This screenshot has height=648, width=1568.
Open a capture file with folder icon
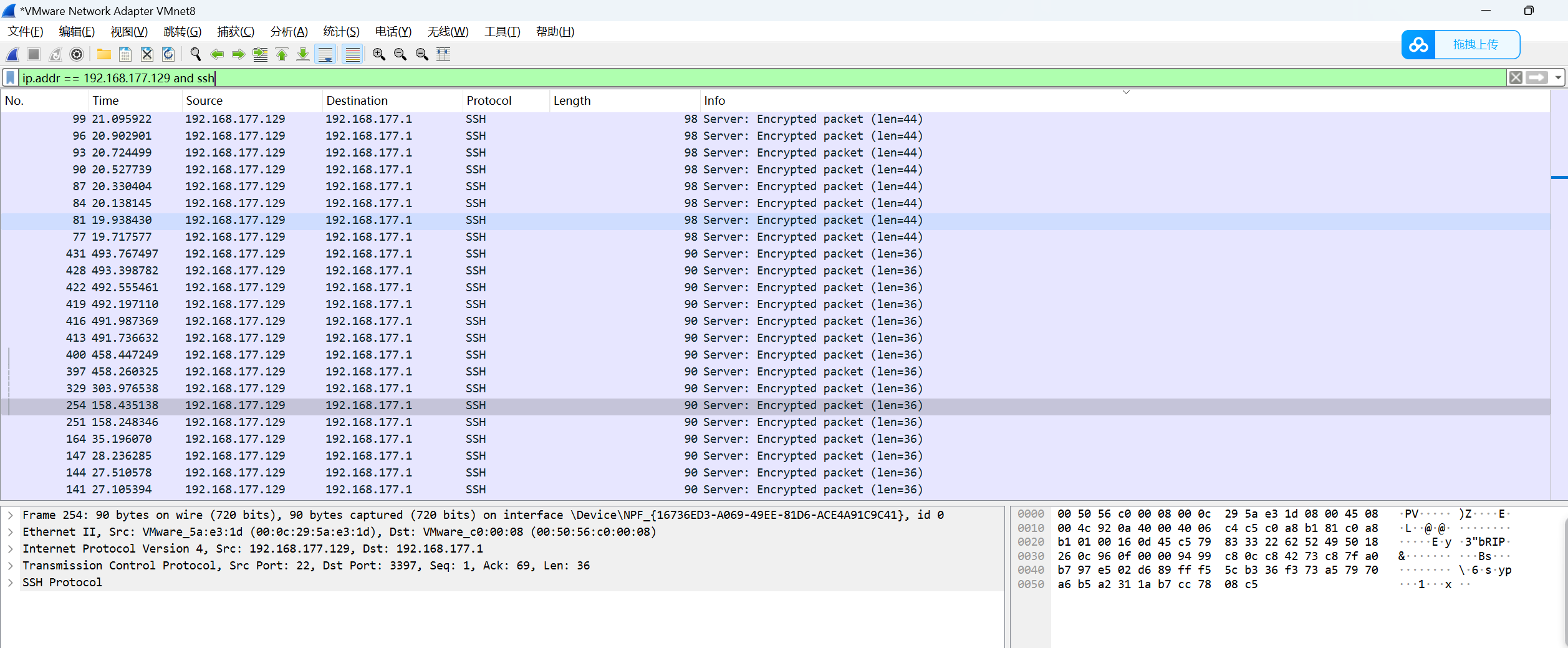(x=104, y=54)
